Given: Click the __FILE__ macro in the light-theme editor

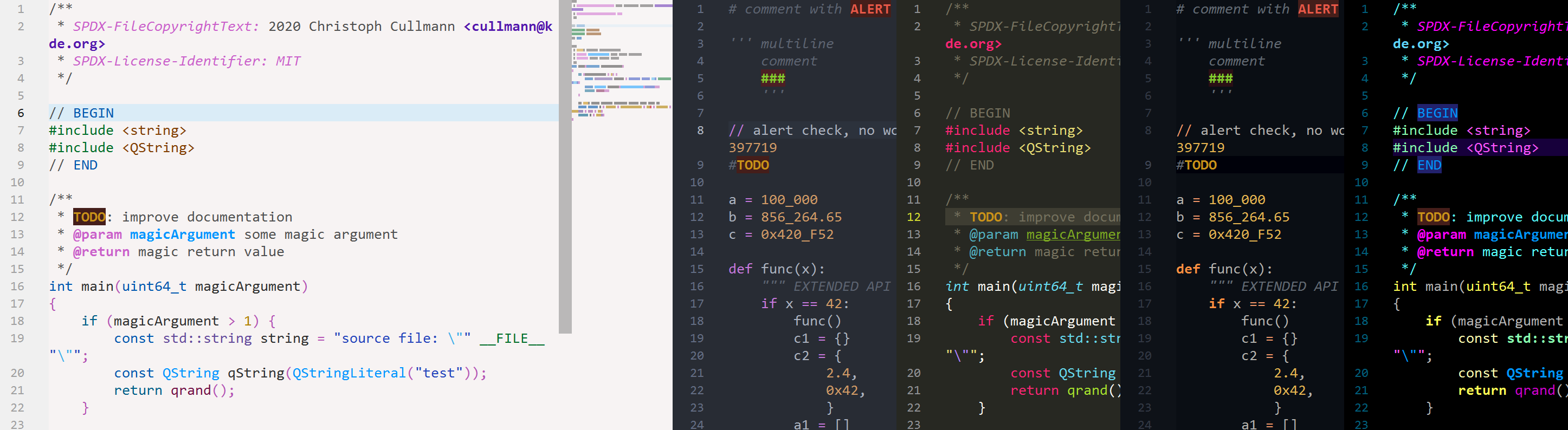Looking at the screenshot, I should tap(511, 339).
